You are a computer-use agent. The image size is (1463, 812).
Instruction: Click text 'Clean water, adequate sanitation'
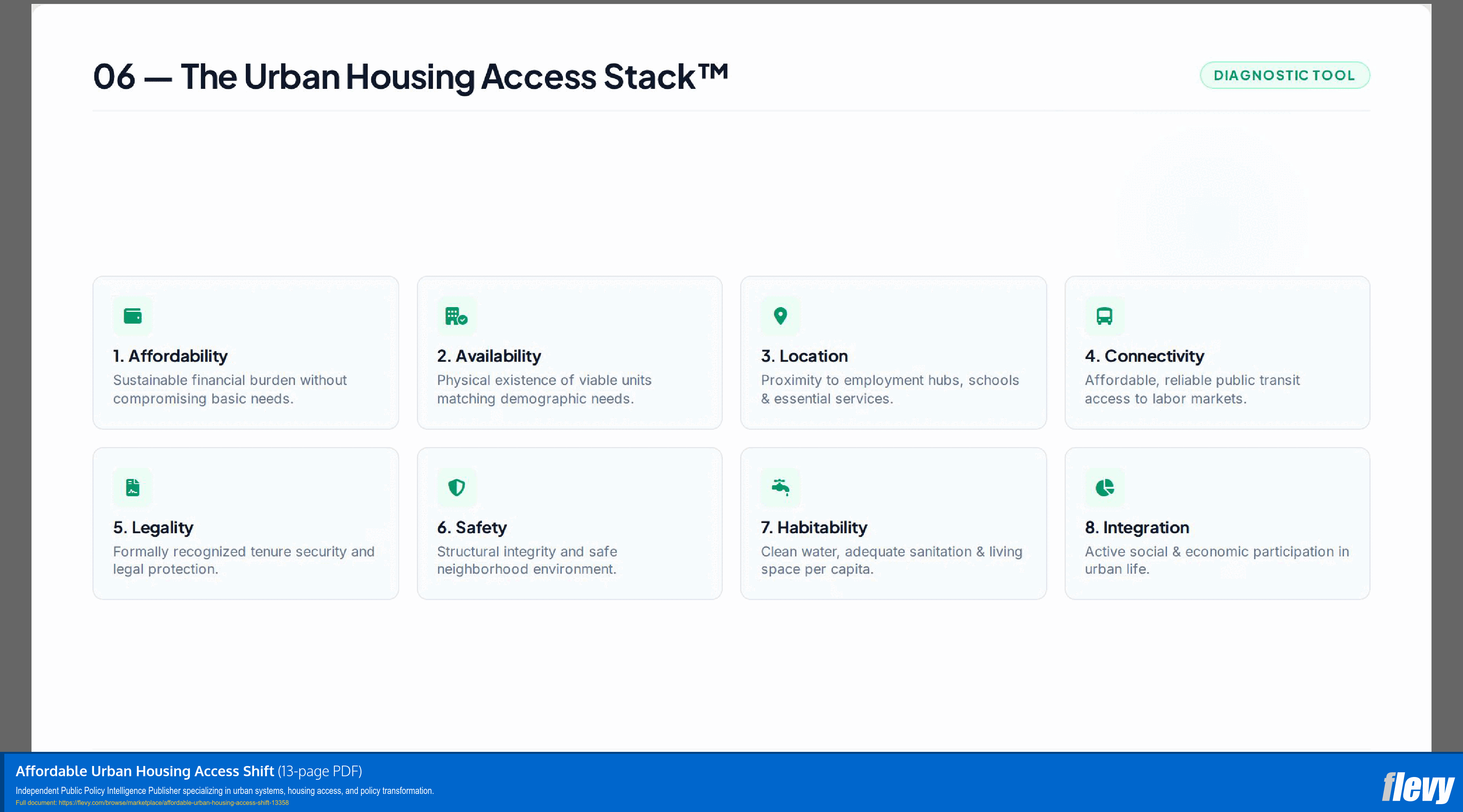click(866, 551)
